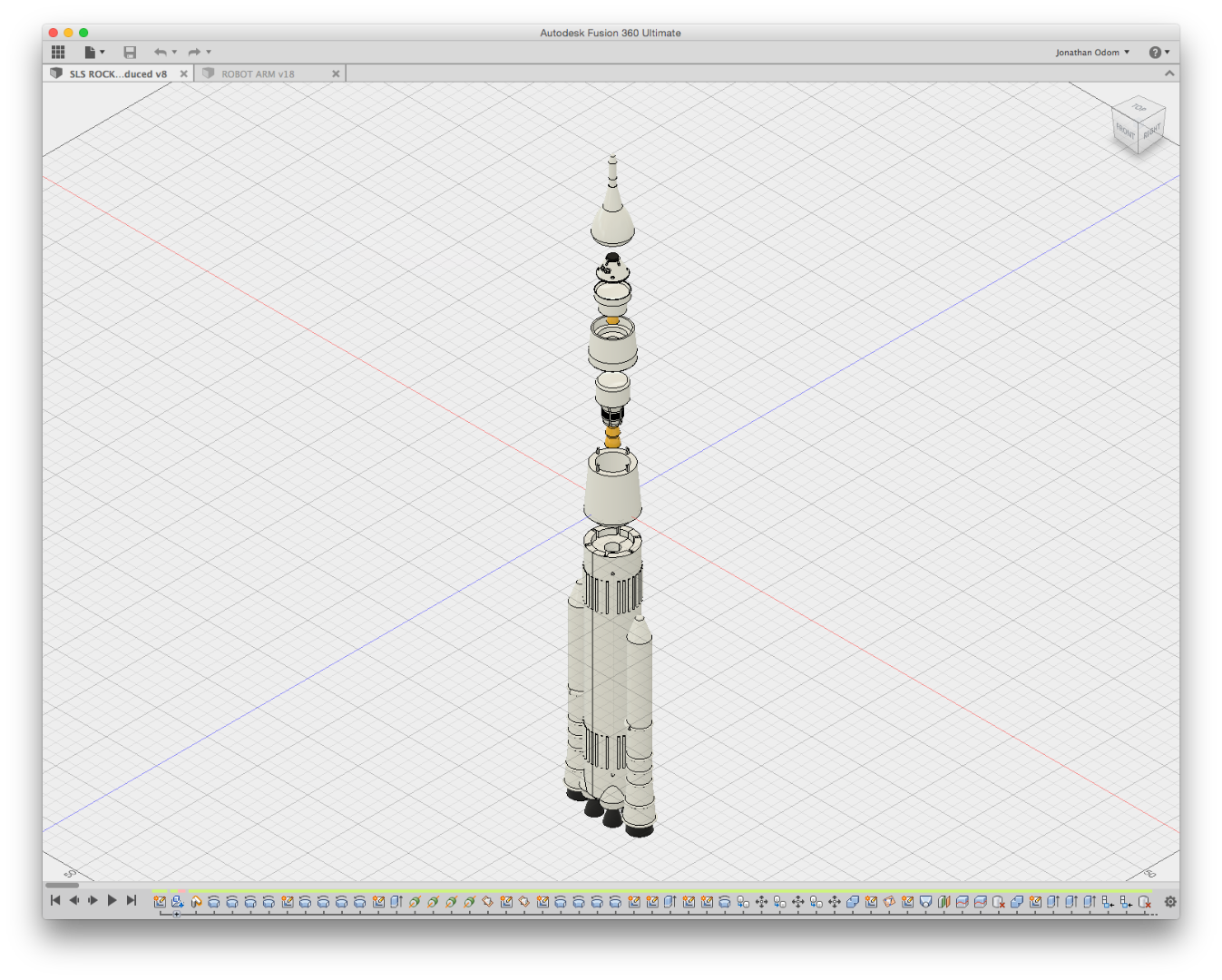Open the Jonathan Odom account dropdown
The width and height of the screenshot is (1222, 980).
[1092, 53]
